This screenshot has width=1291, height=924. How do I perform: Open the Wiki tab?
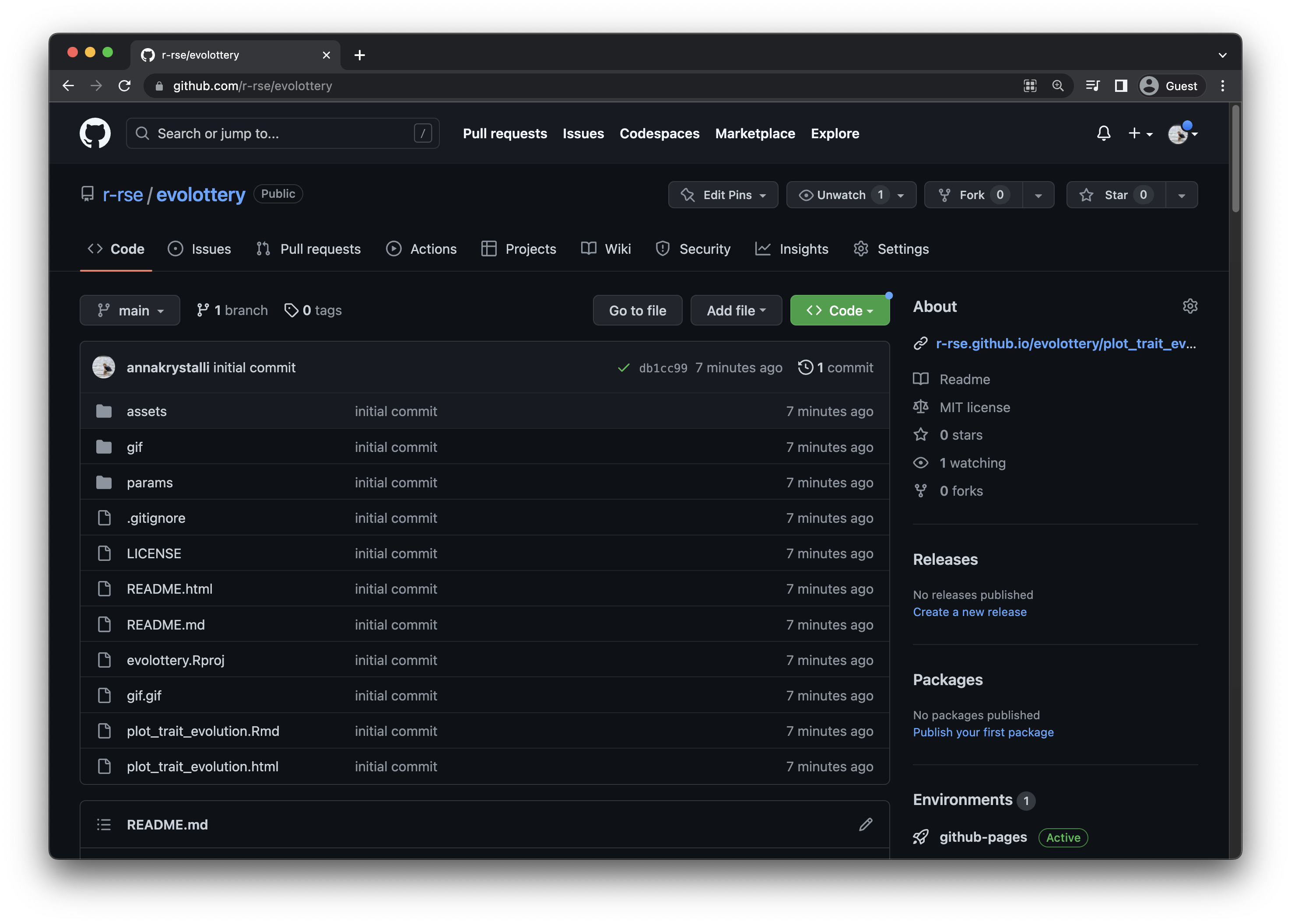pyautogui.click(x=605, y=248)
